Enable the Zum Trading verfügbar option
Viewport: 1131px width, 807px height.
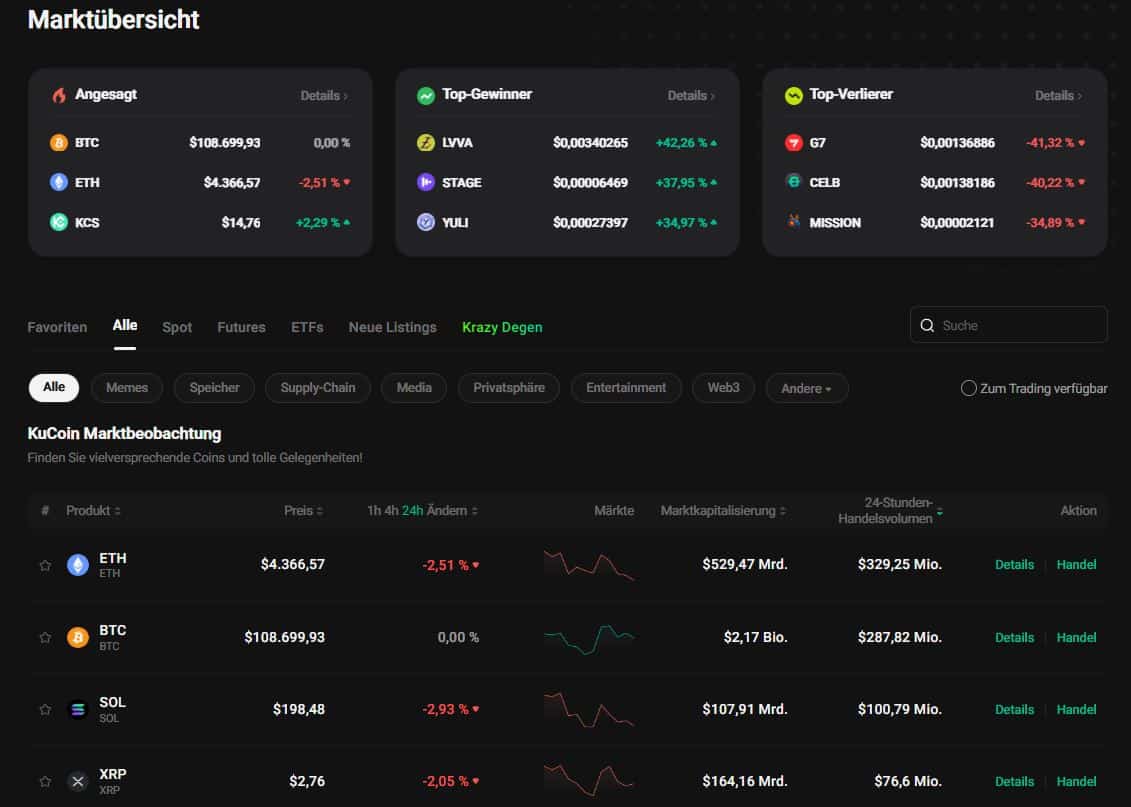pos(968,388)
